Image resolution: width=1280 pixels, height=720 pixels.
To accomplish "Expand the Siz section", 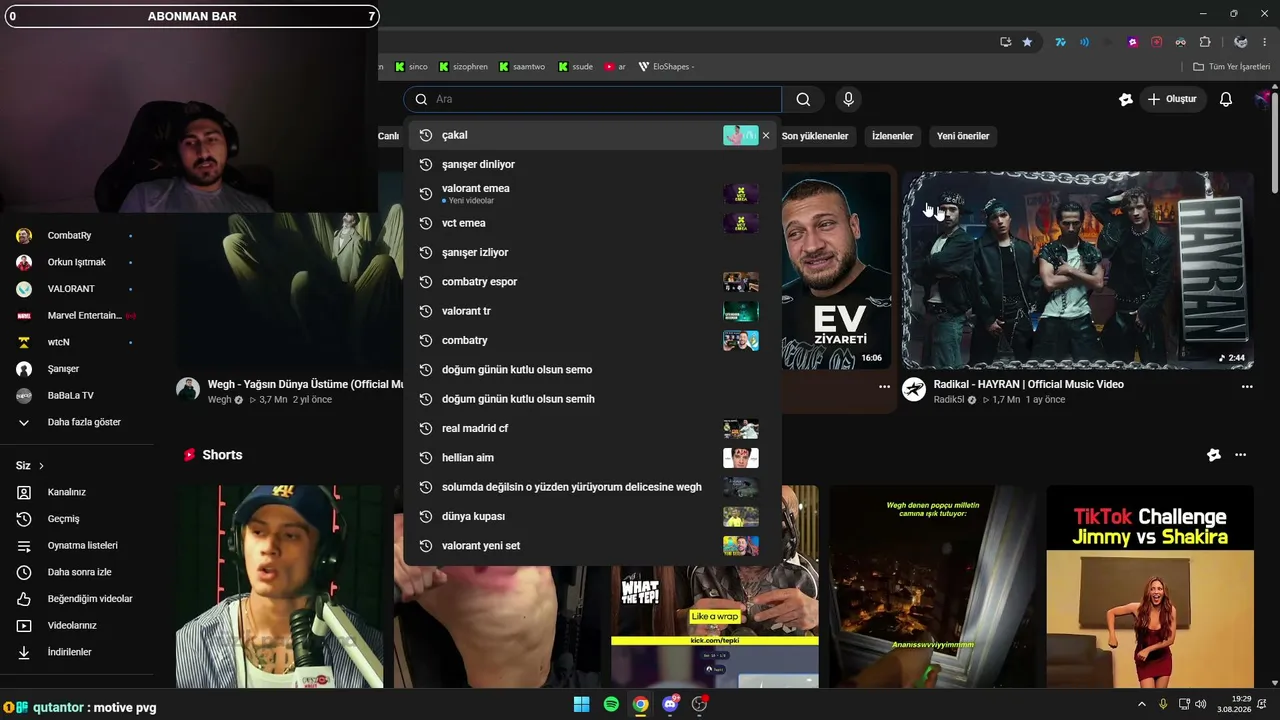I will (30, 465).
